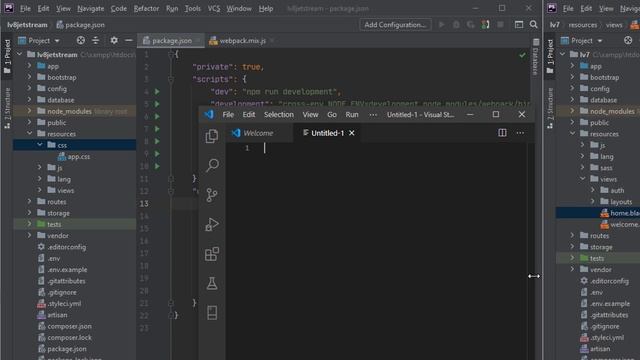The width and height of the screenshot is (640, 360).
Task: Open VS Code Source Control icon
Action: 212,195
